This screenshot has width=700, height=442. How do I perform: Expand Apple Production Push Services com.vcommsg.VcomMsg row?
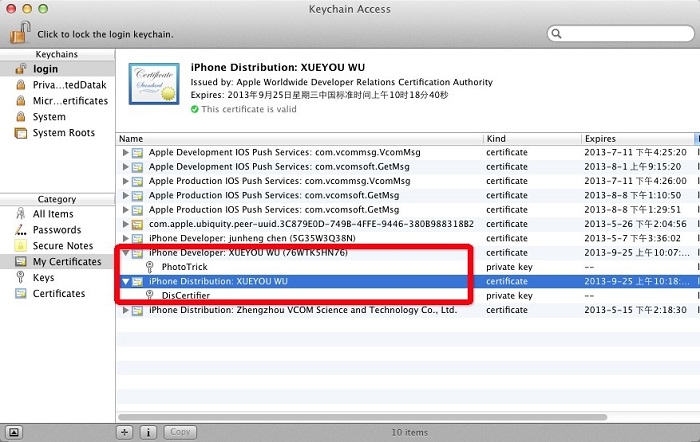[125, 181]
